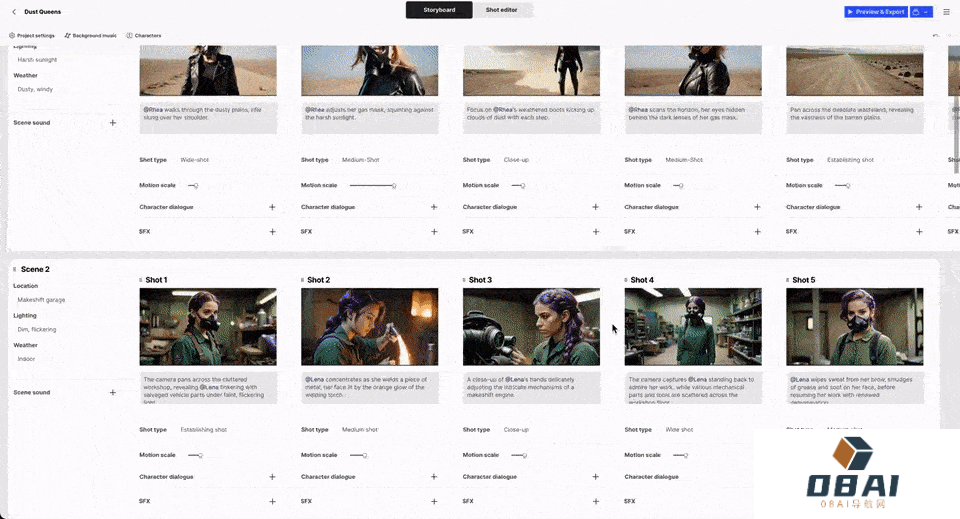Open the Characters panel
This screenshot has width=960, height=519.
pos(144,35)
